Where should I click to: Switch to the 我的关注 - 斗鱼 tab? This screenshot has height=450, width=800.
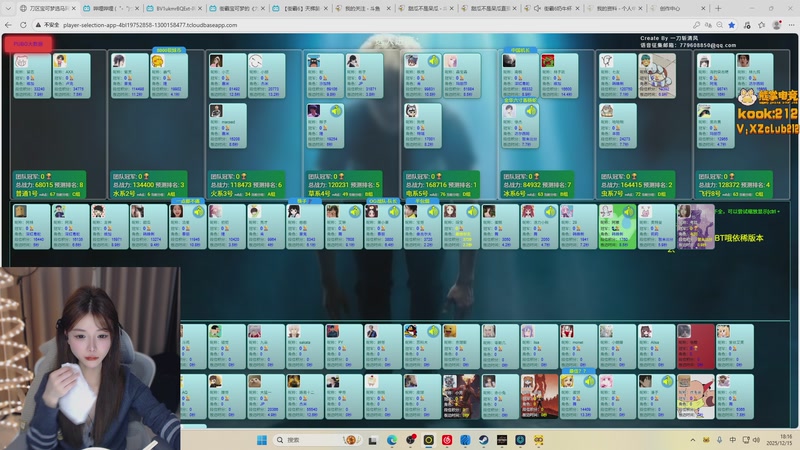pos(362,8)
